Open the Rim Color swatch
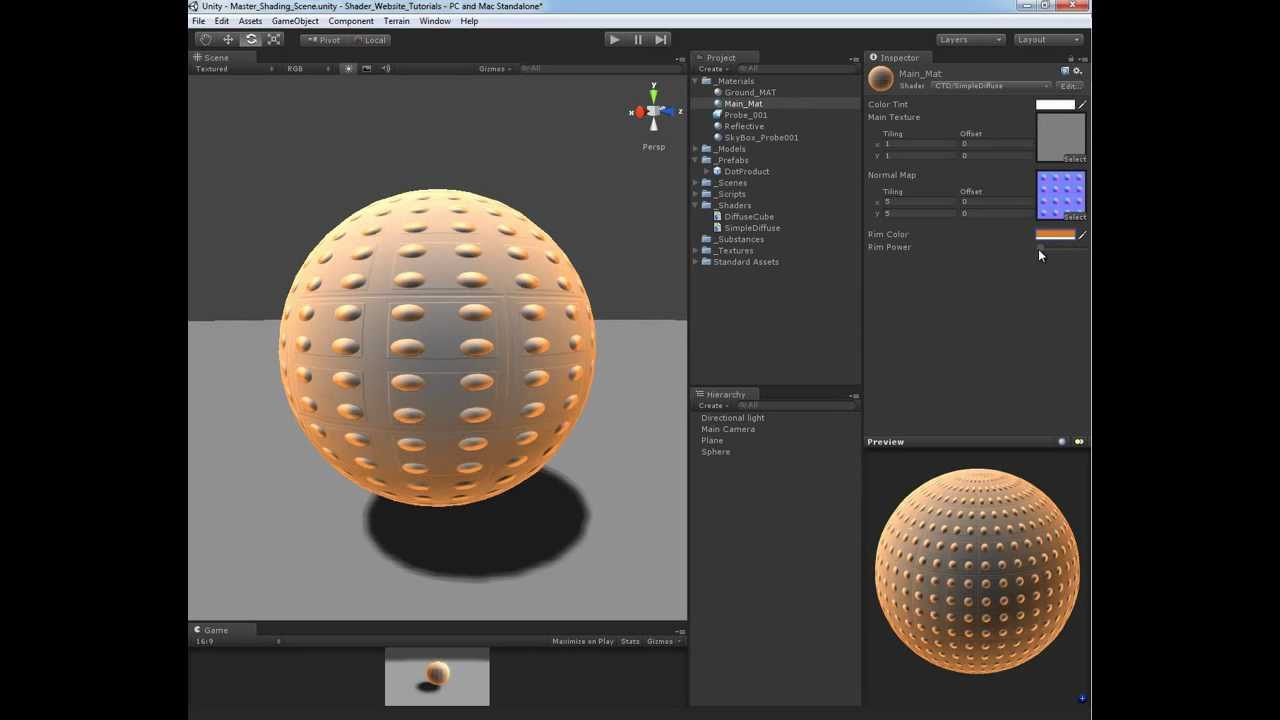This screenshot has height=720, width=1280. [1055, 234]
